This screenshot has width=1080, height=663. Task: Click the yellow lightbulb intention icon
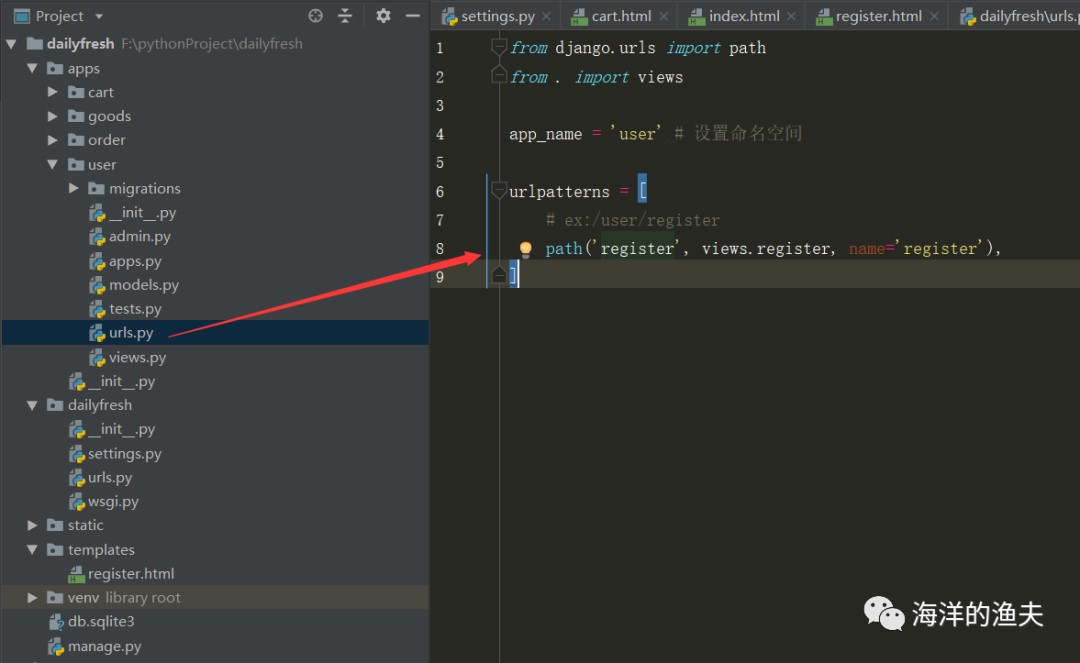[526, 249]
